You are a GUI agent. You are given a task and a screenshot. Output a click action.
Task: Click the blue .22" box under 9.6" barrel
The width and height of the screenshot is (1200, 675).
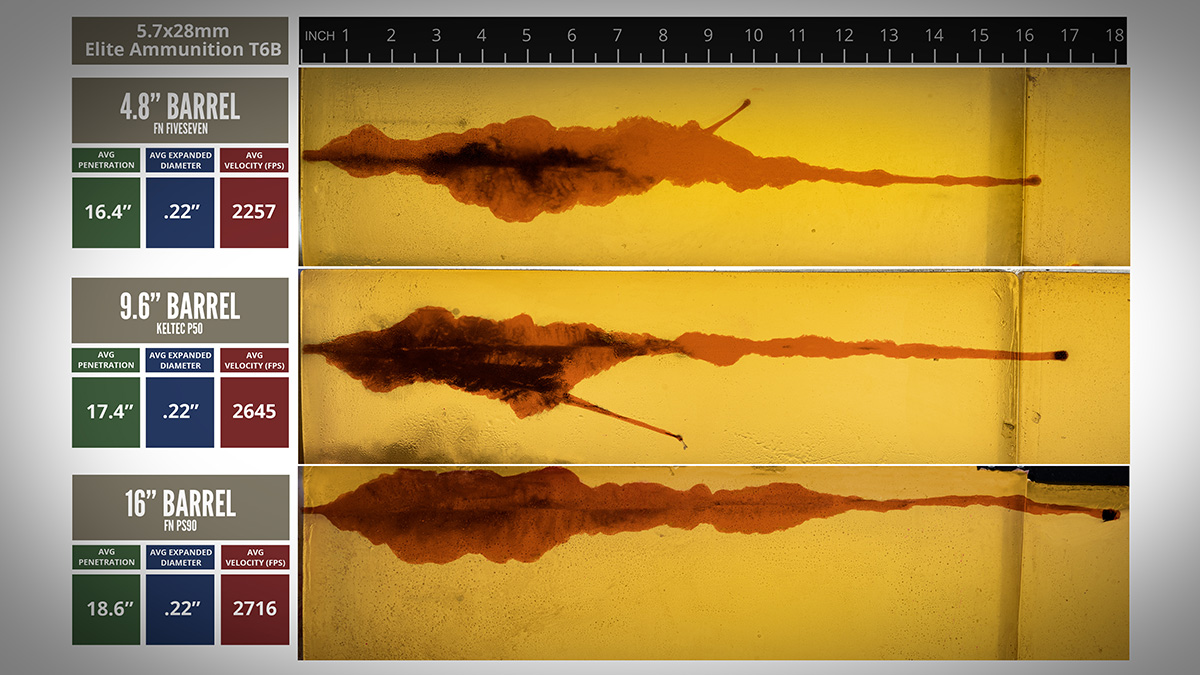tap(180, 412)
